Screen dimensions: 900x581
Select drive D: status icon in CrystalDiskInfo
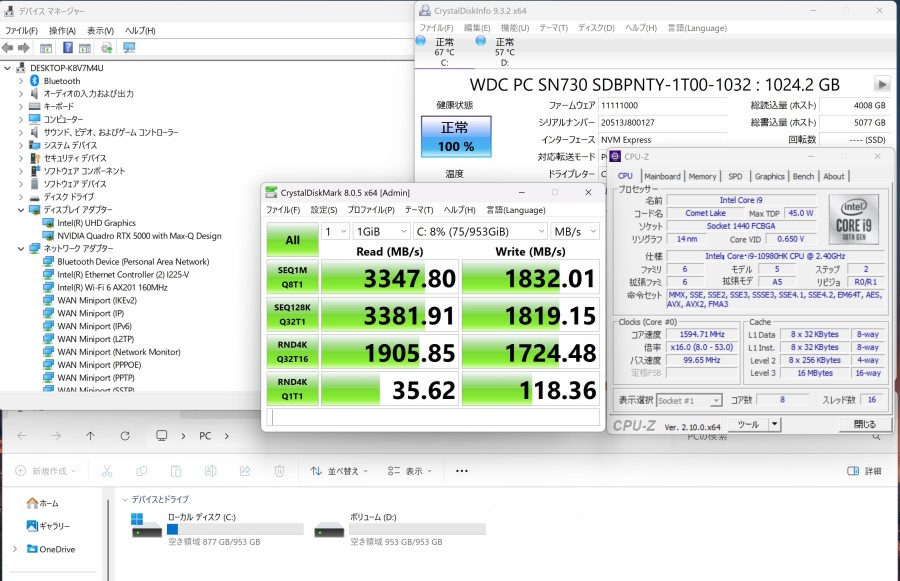(x=481, y=41)
